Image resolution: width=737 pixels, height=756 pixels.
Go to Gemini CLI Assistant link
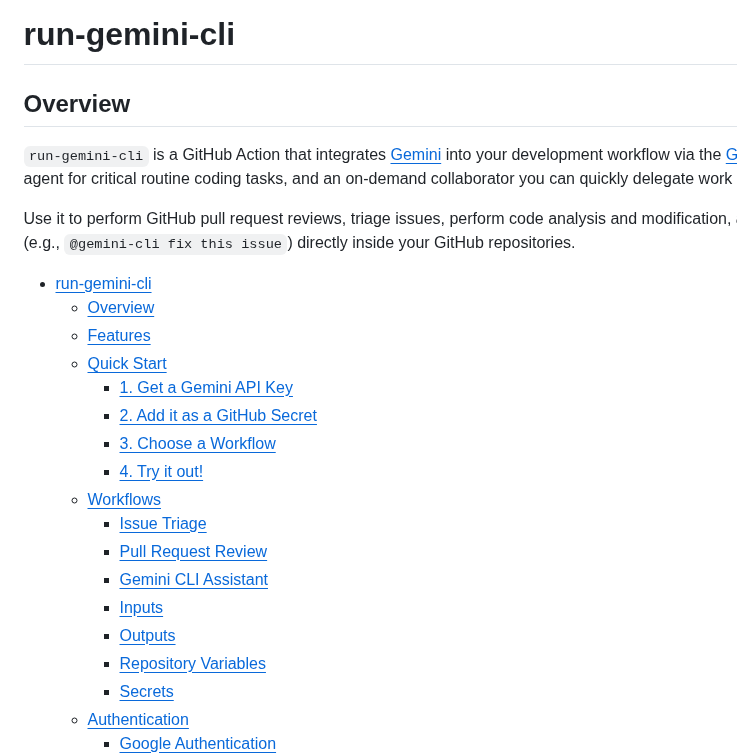point(194,580)
